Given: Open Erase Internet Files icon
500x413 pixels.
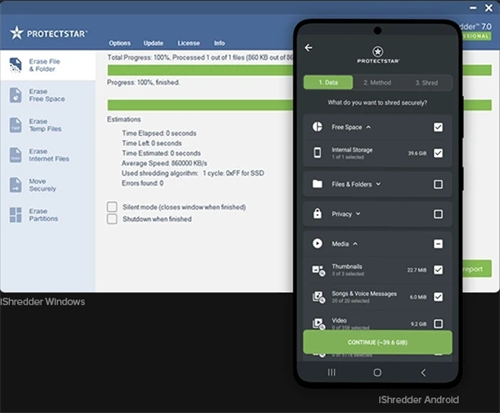Looking at the screenshot, I should (15, 155).
